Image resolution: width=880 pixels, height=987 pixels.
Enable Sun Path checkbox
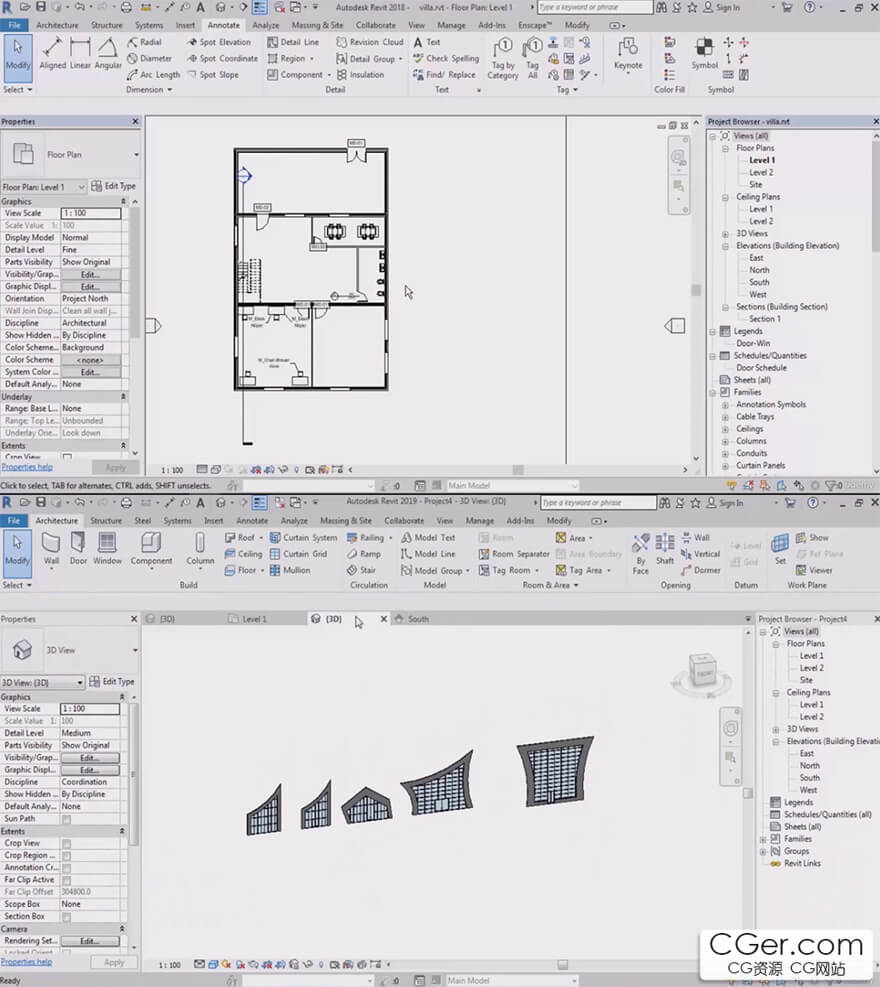[x=67, y=819]
